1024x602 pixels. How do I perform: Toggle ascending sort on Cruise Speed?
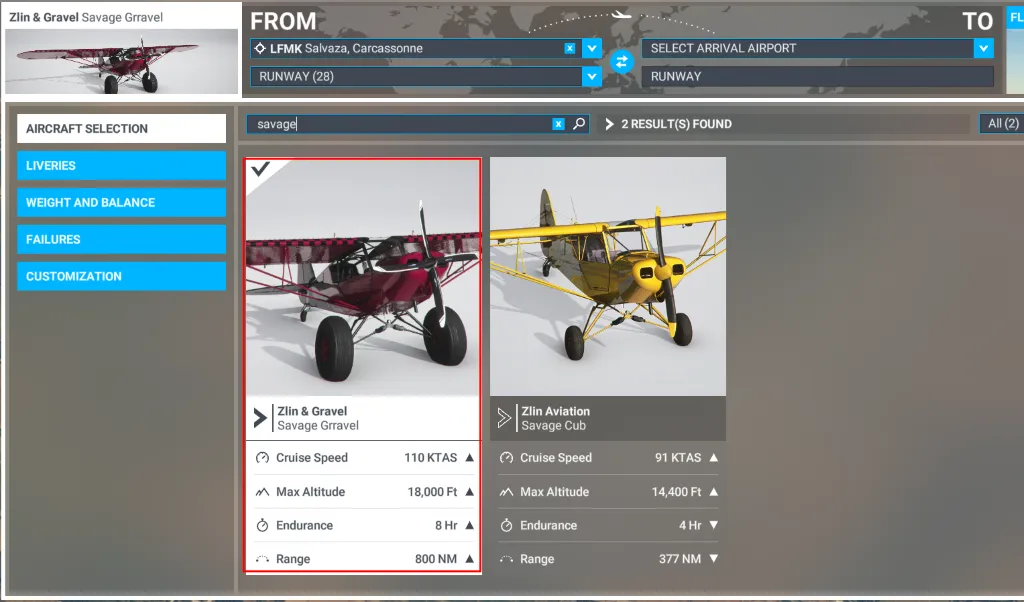(471, 457)
